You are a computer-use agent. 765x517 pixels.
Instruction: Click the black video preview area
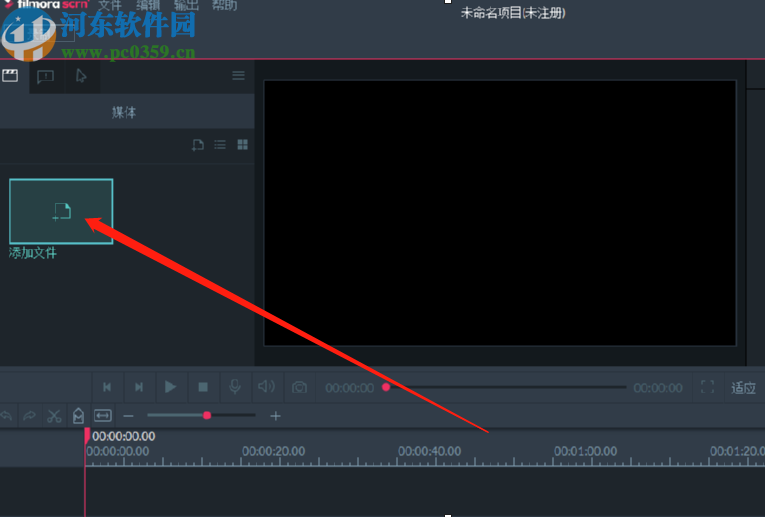[500, 213]
